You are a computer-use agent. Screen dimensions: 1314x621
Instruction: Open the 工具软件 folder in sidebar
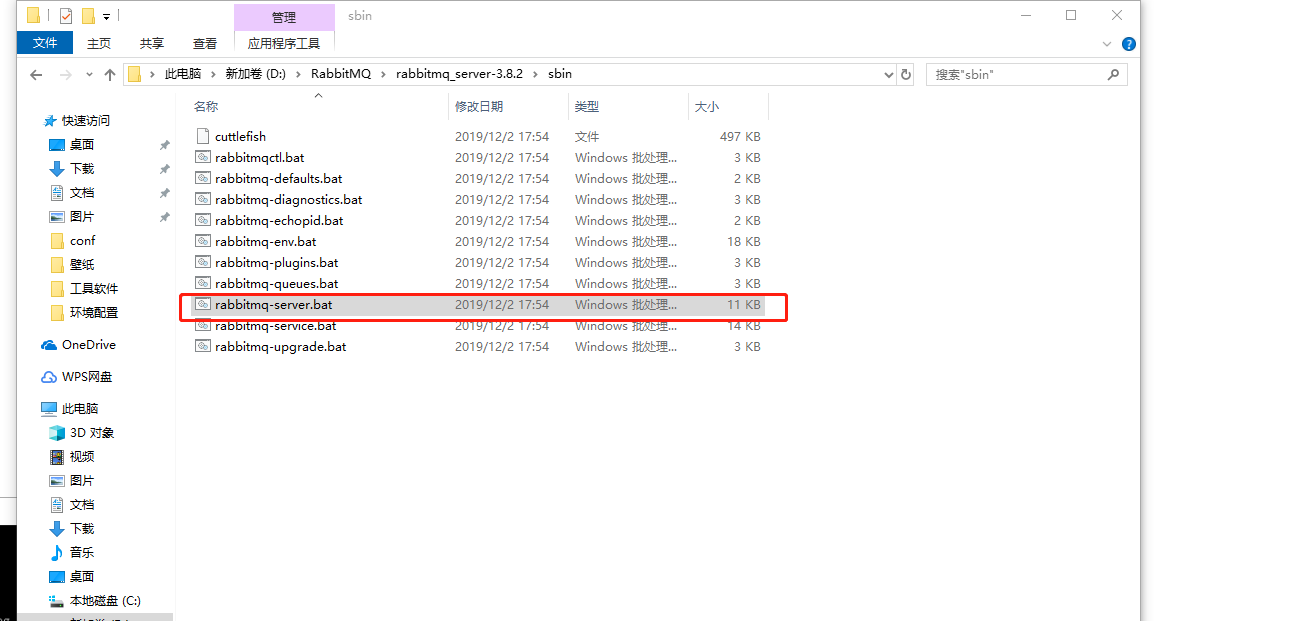click(94, 288)
